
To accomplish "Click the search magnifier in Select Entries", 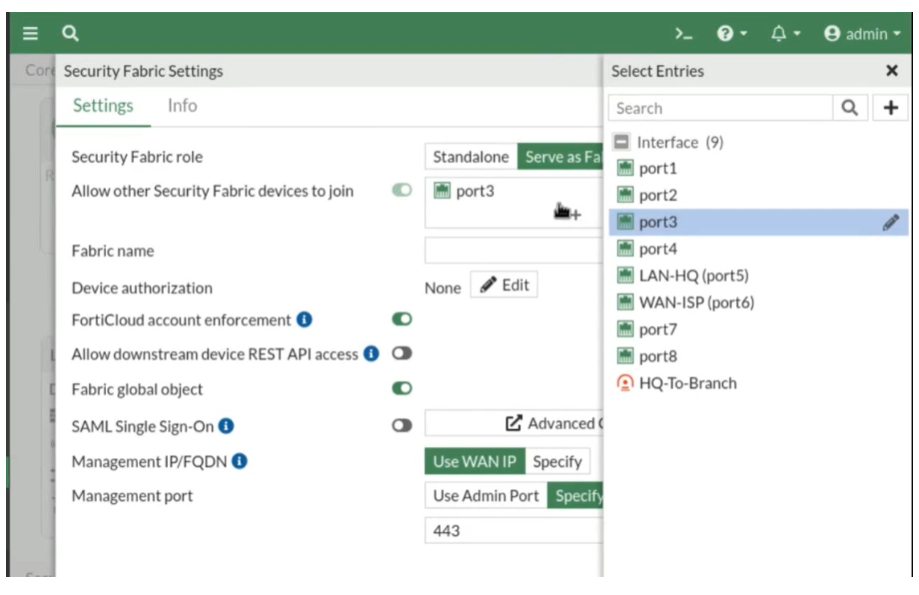I will pyautogui.click(x=849, y=108).
